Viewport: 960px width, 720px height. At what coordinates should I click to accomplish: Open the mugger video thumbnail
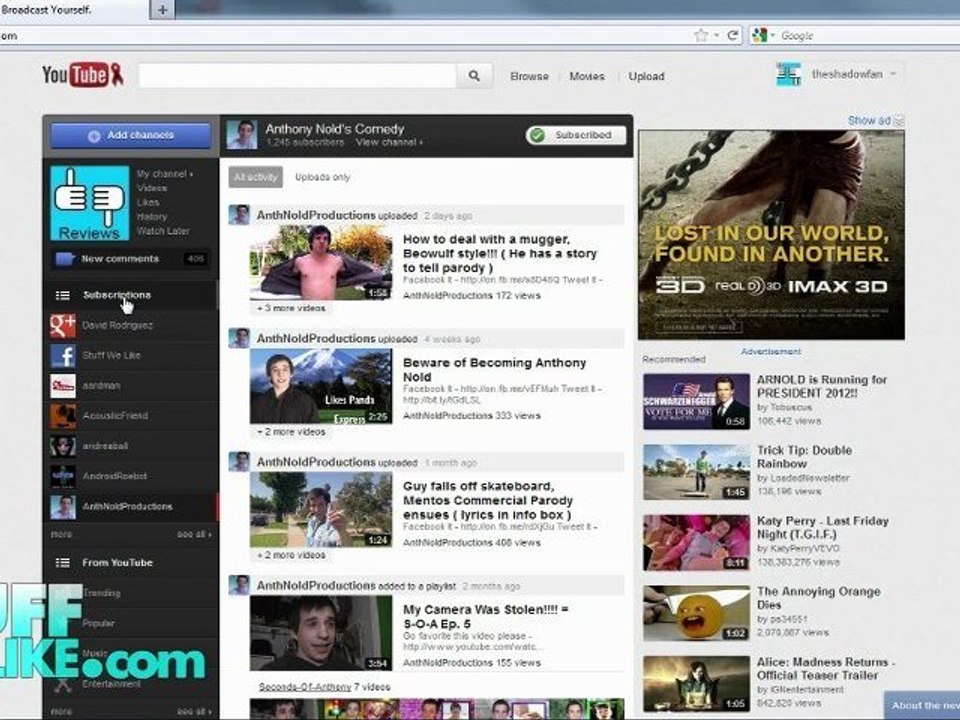[x=321, y=262]
